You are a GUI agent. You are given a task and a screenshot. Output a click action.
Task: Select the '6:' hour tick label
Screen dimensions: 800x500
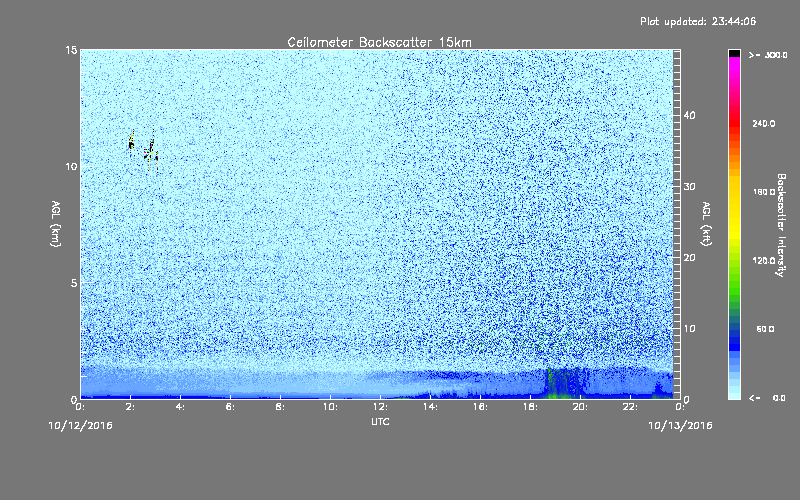click(x=230, y=407)
